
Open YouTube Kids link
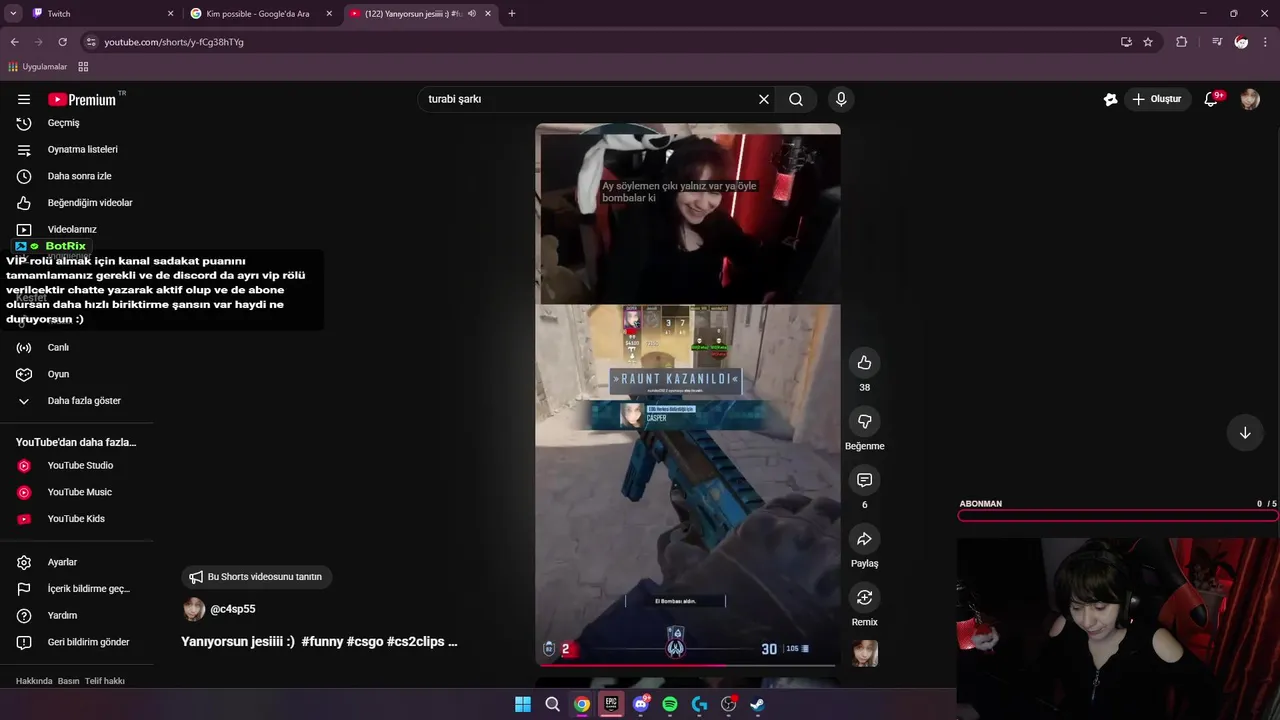tap(76, 519)
